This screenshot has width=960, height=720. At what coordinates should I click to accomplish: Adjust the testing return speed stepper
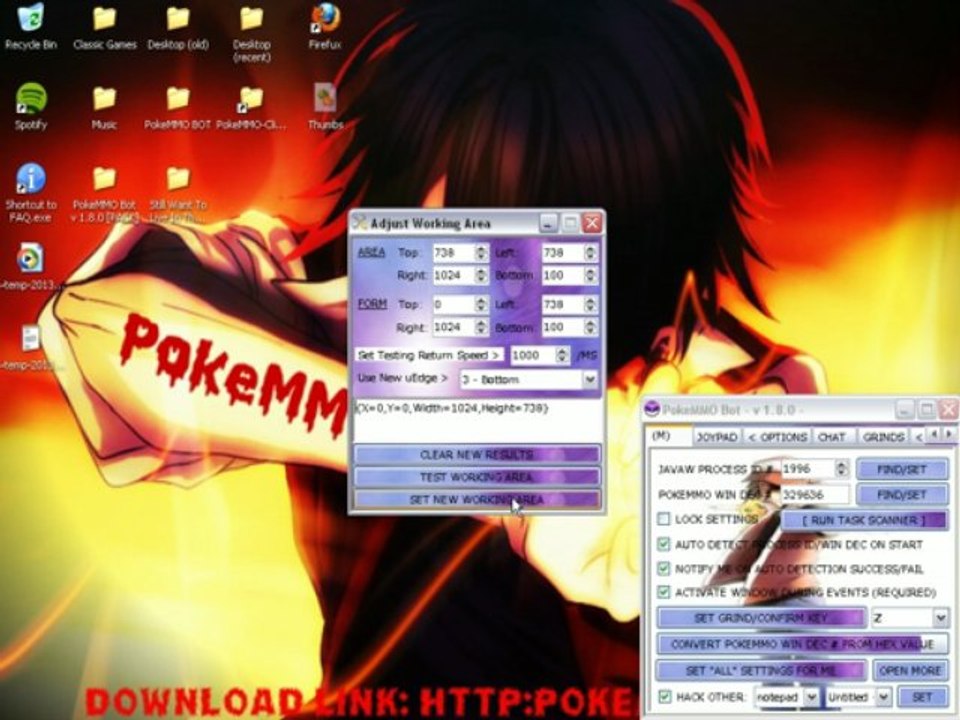pos(562,355)
